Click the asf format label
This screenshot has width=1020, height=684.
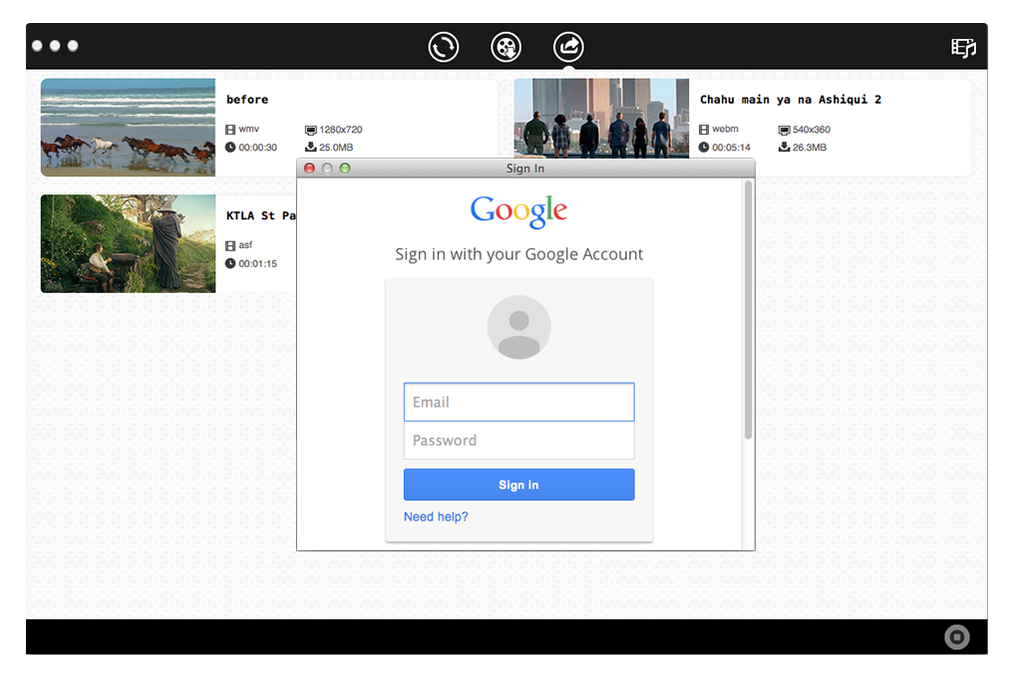tap(245, 245)
